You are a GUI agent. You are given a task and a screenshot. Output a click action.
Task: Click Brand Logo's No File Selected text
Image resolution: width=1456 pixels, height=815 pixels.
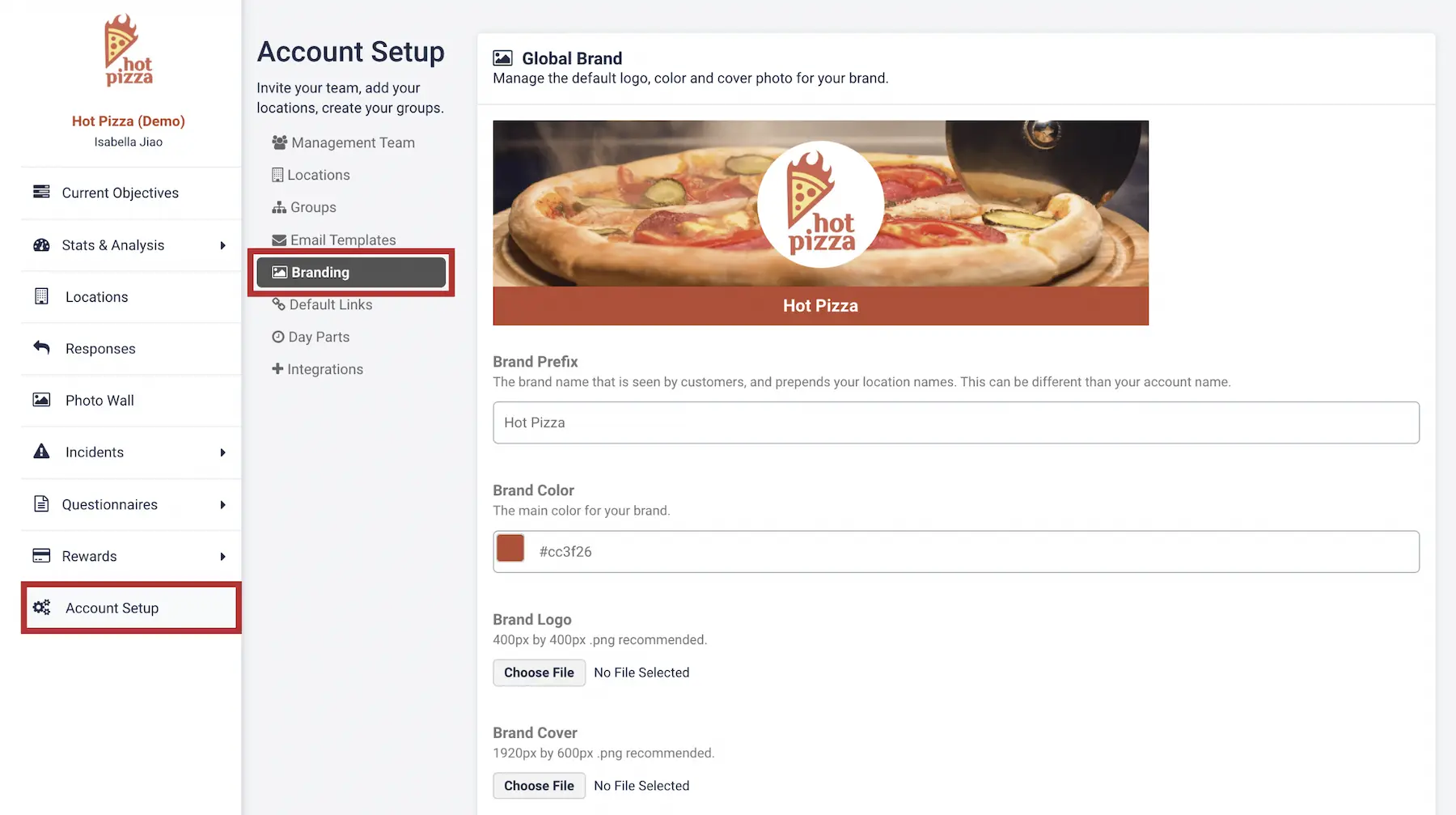click(x=641, y=673)
